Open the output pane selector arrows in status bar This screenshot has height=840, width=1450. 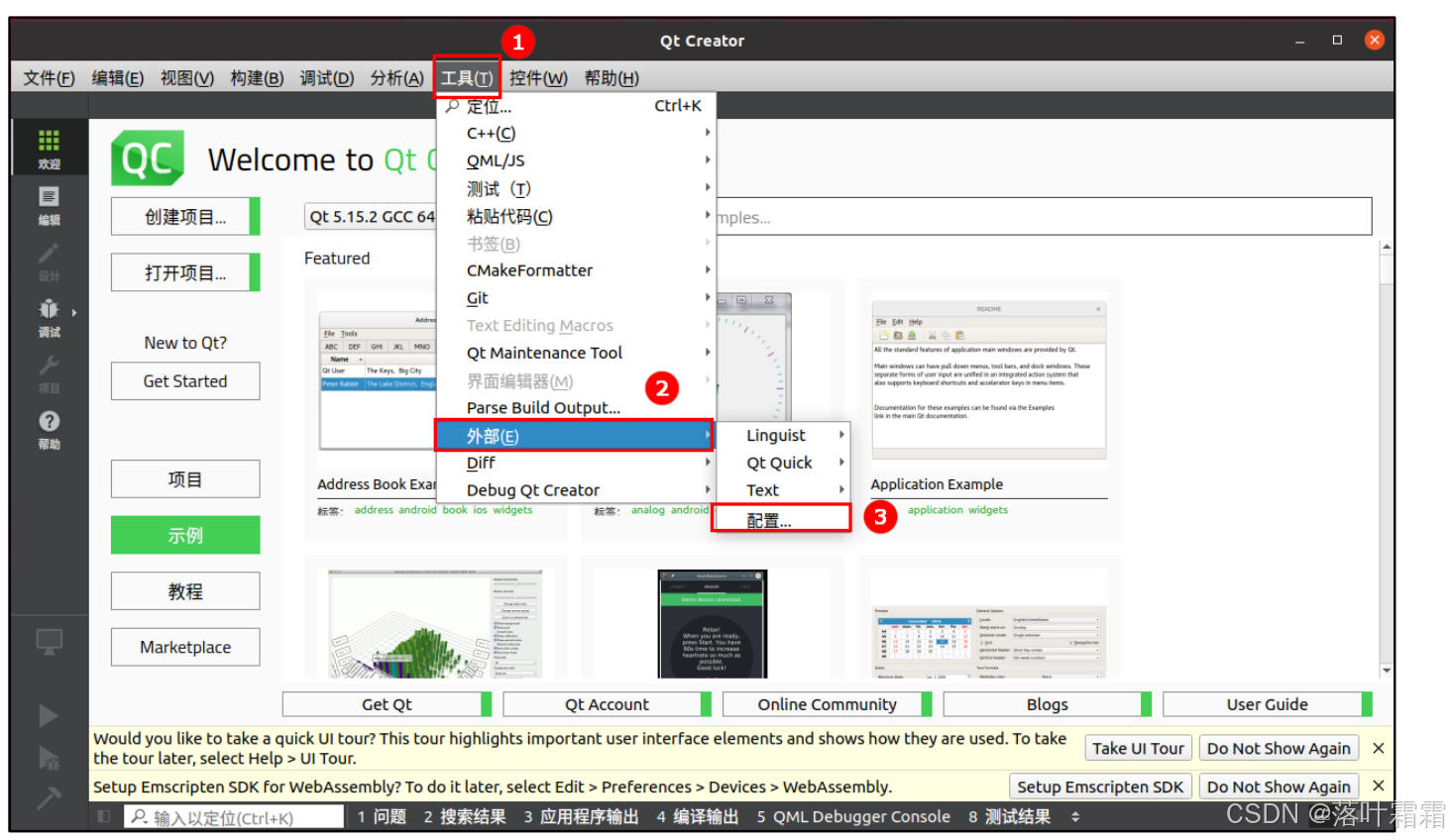pos(1075,817)
